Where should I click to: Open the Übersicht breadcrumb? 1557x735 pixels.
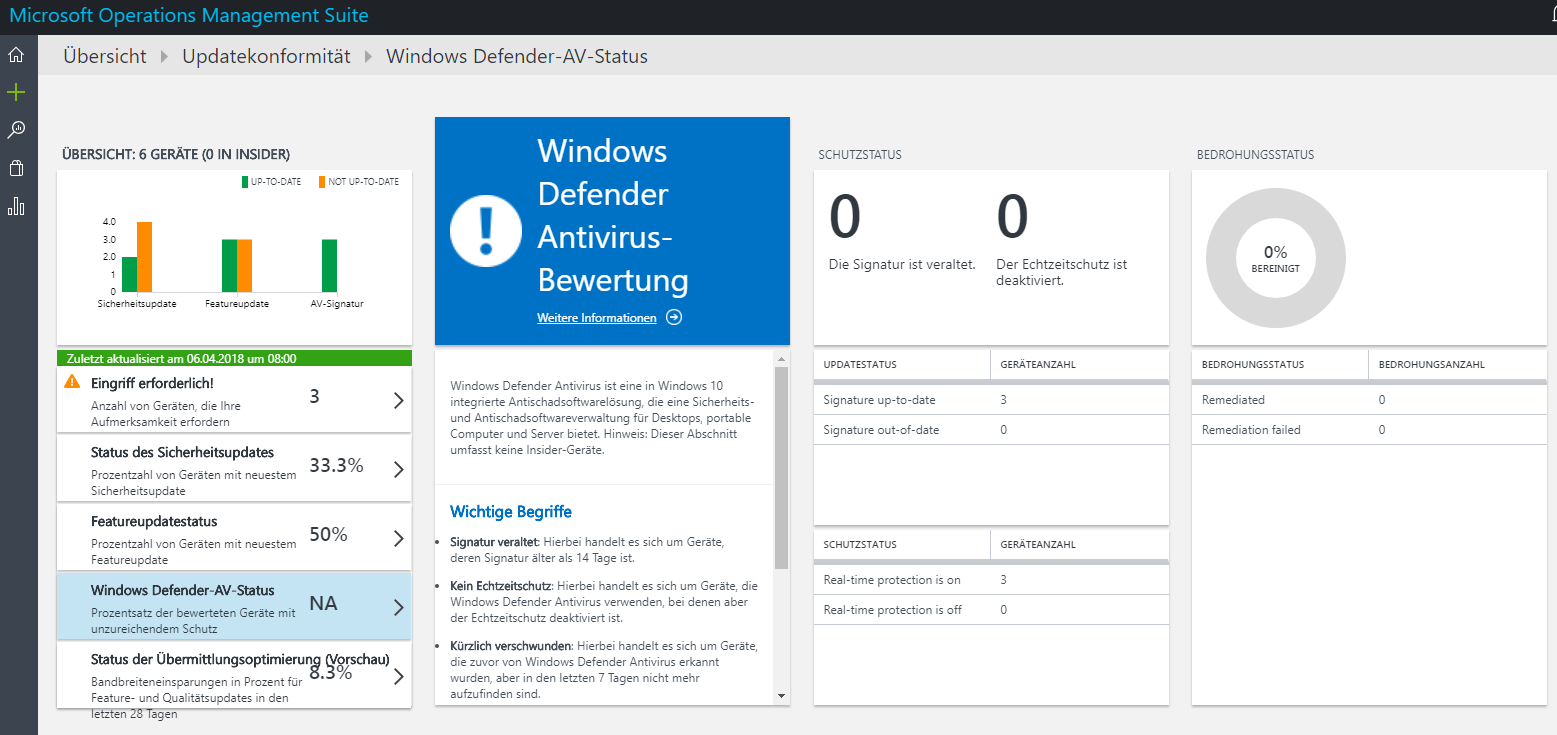click(105, 56)
